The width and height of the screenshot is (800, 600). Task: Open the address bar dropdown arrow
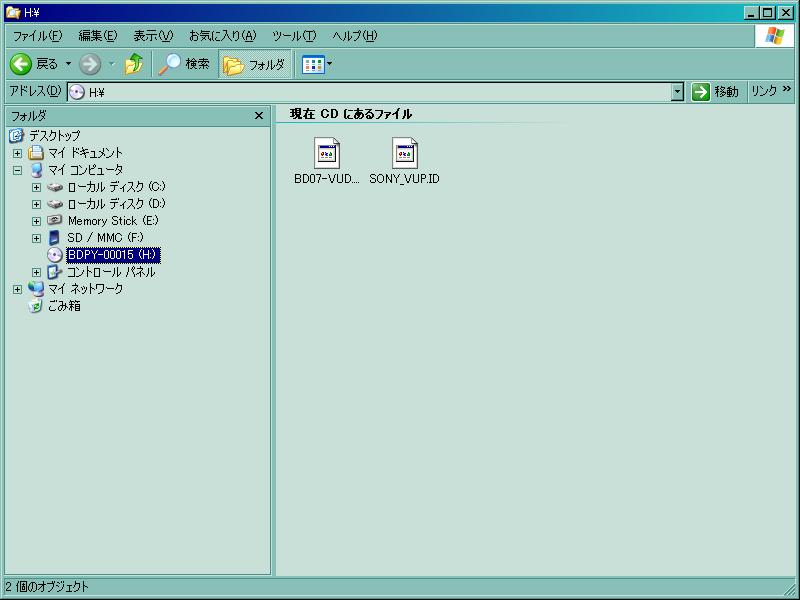[677, 92]
